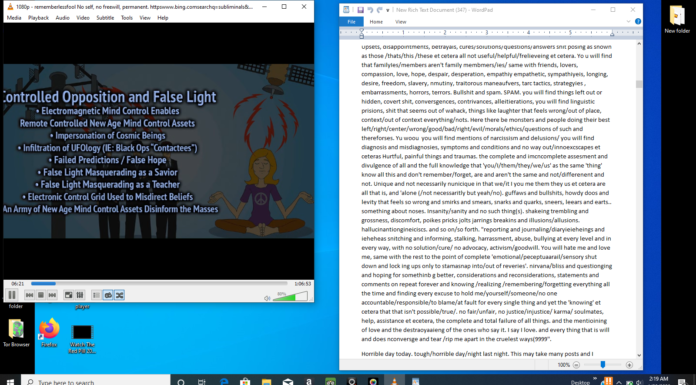Toggle remaining time display 1:06:53
The image size is (696, 385).
(x=302, y=283)
